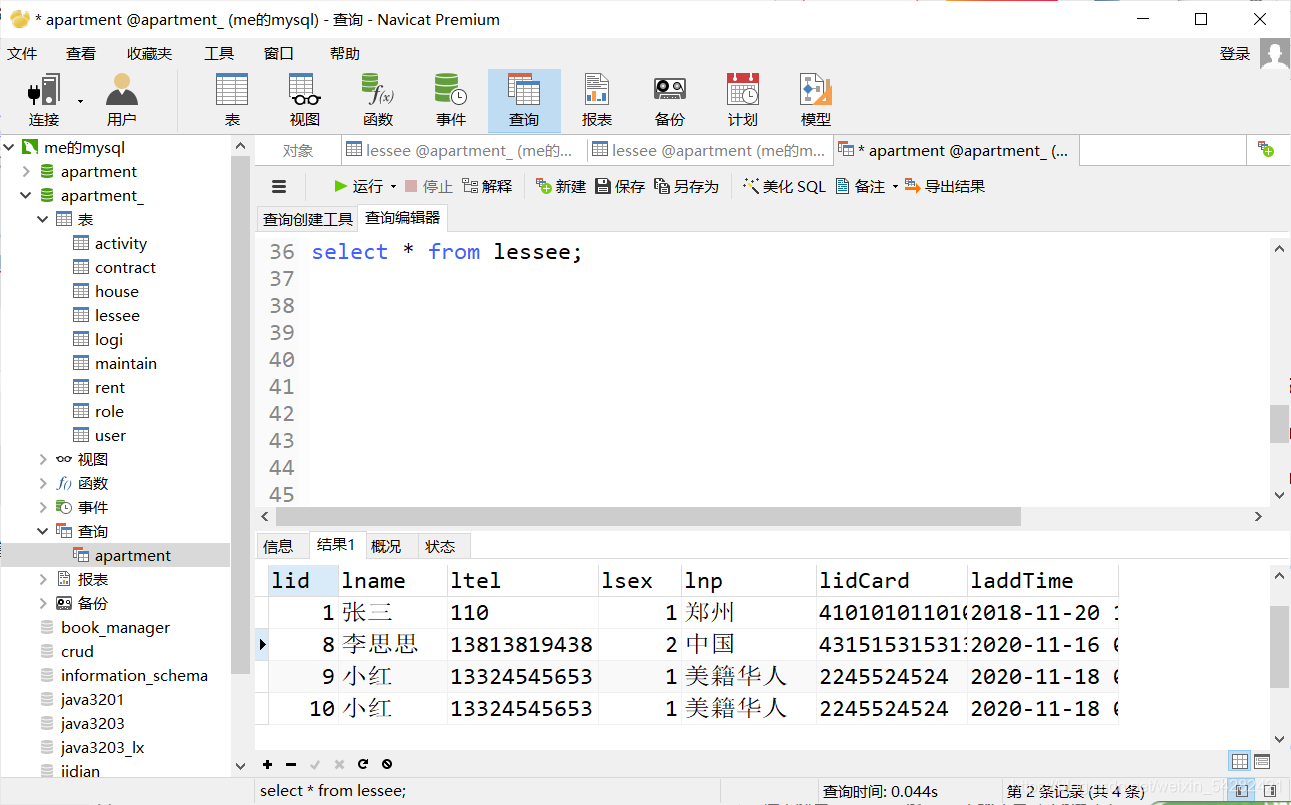The image size is (1291, 805).
Task: Open the 计划 (Schedule) toolbar icon
Action: [741, 95]
